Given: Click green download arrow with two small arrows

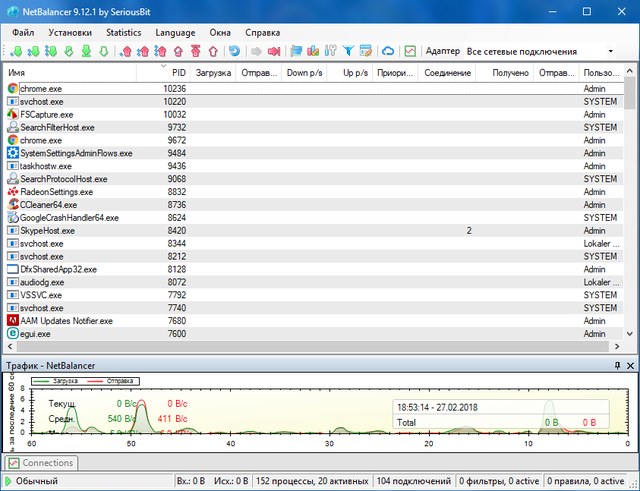Looking at the screenshot, I should point(33,51).
